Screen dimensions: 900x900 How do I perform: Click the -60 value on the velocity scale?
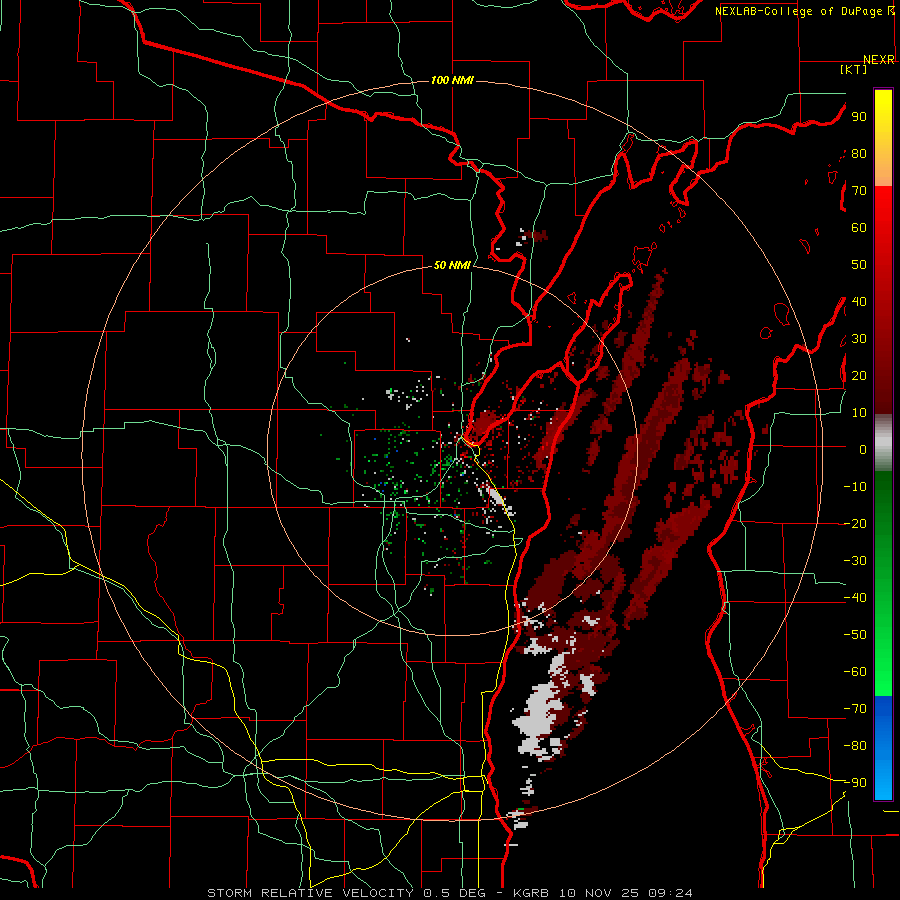[855, 672]
